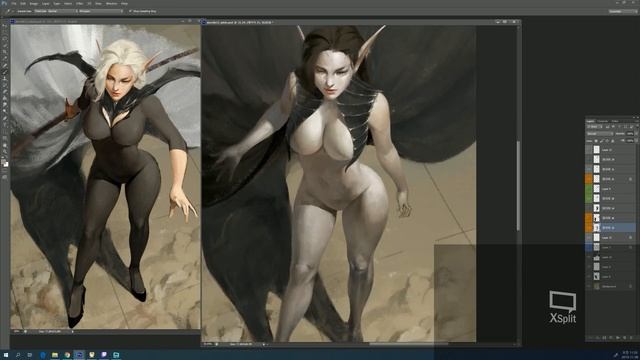Select the Move tool
640x360 pixels.
5,25
